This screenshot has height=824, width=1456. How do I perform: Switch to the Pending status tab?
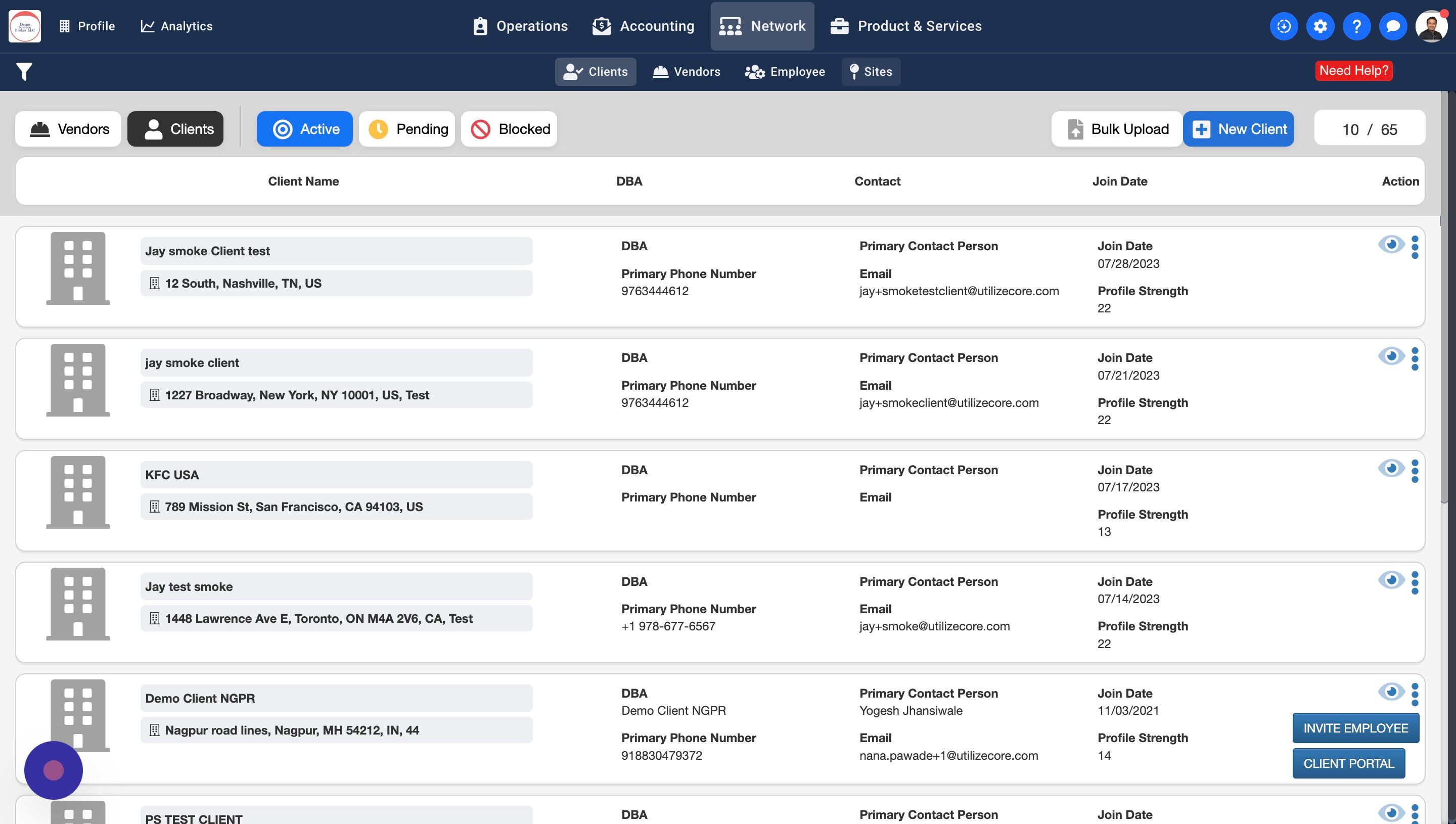(407, 129)
